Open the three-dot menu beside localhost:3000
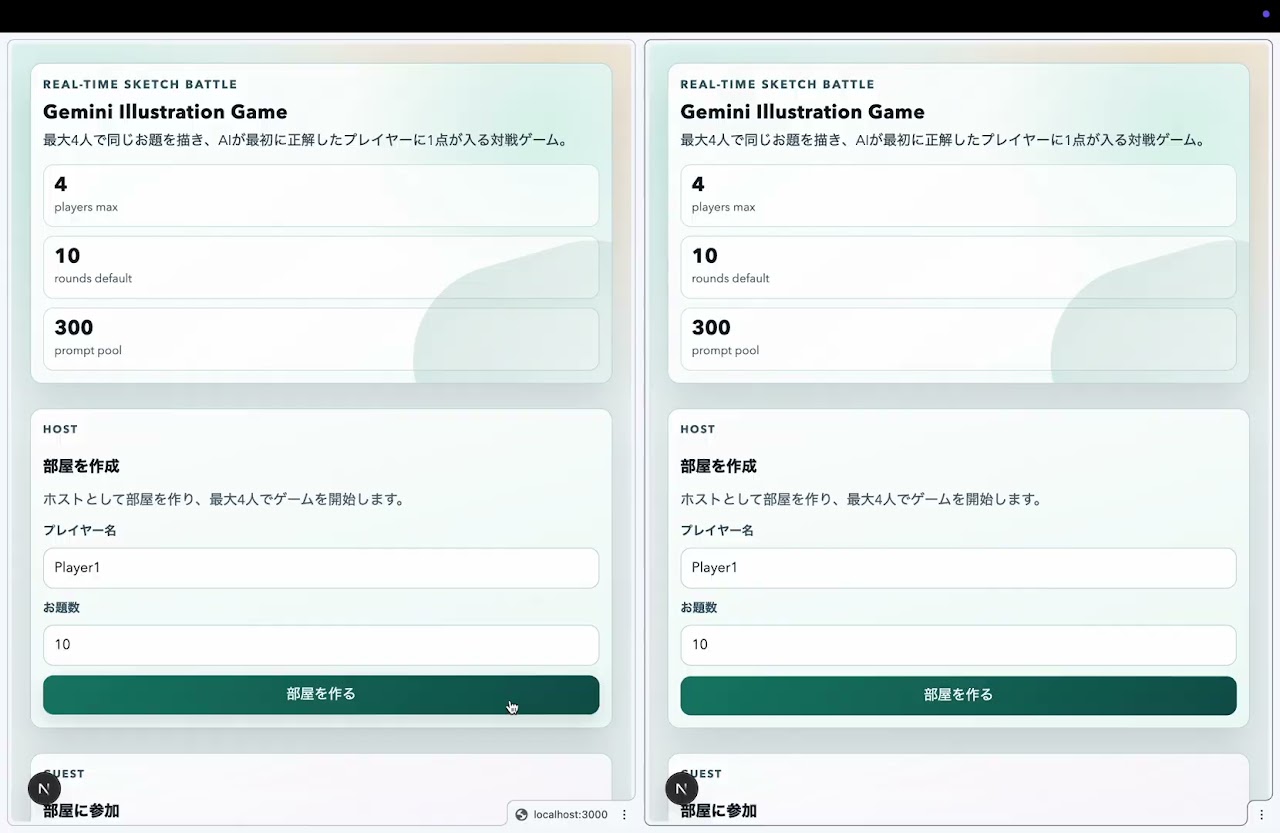Screen dimensions: 1280x833 click(625, 814)
